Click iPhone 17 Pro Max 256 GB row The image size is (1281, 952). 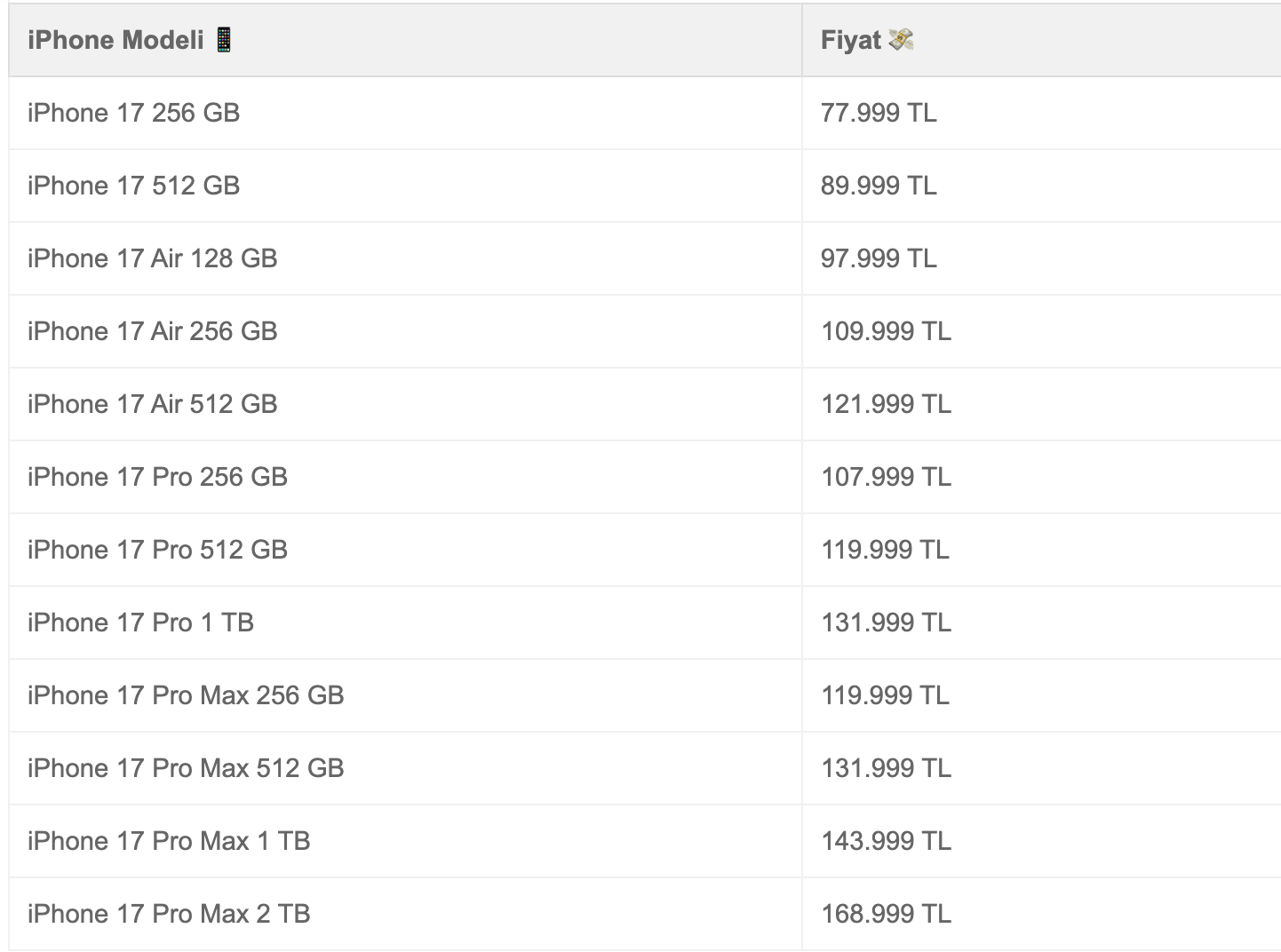coord(185,695)
